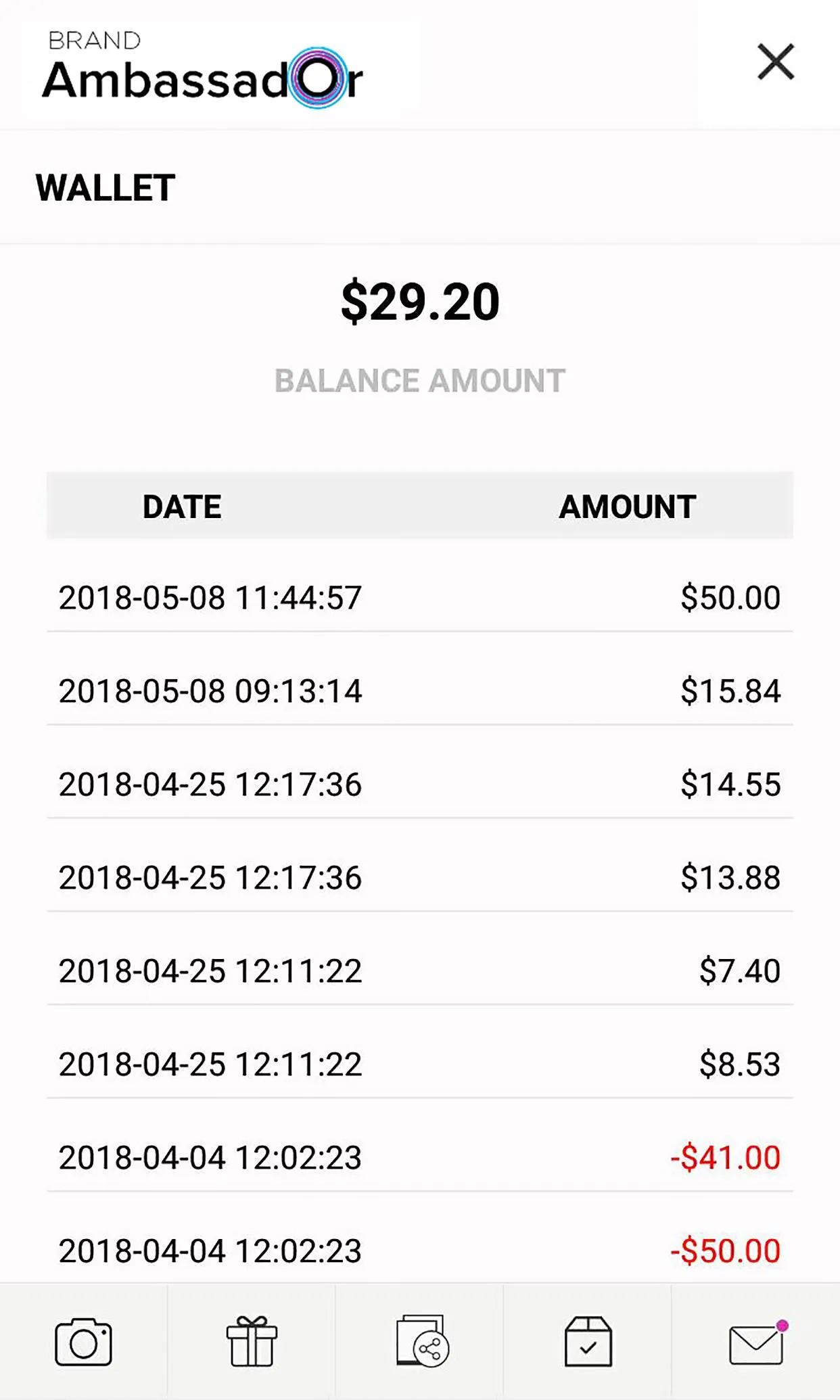Viewport: 840px width, 1400px height.
Task: Tap the $7.40 transaction row
Action: [x=420, y=971]
